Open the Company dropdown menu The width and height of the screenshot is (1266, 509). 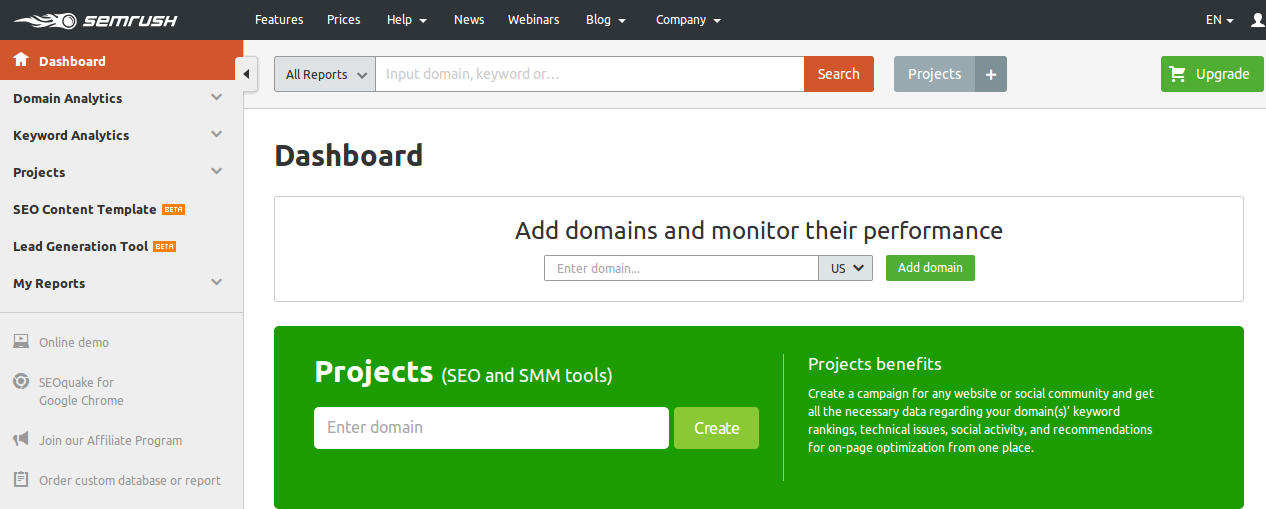(x=688, y=20)
